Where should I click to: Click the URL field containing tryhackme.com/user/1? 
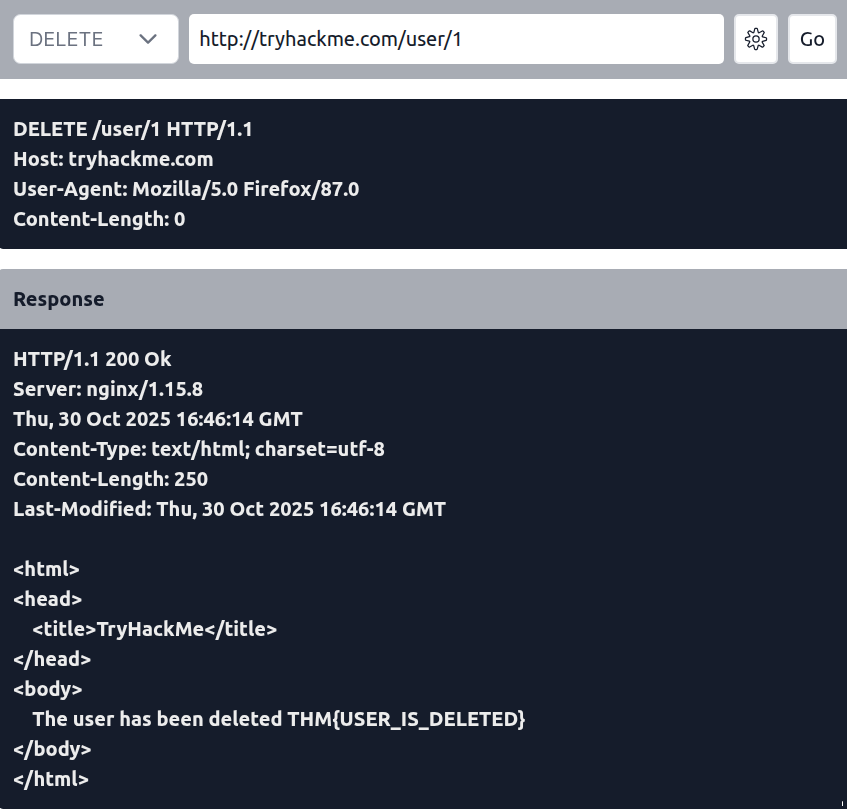pyautogui.click(x=455, y=39)
